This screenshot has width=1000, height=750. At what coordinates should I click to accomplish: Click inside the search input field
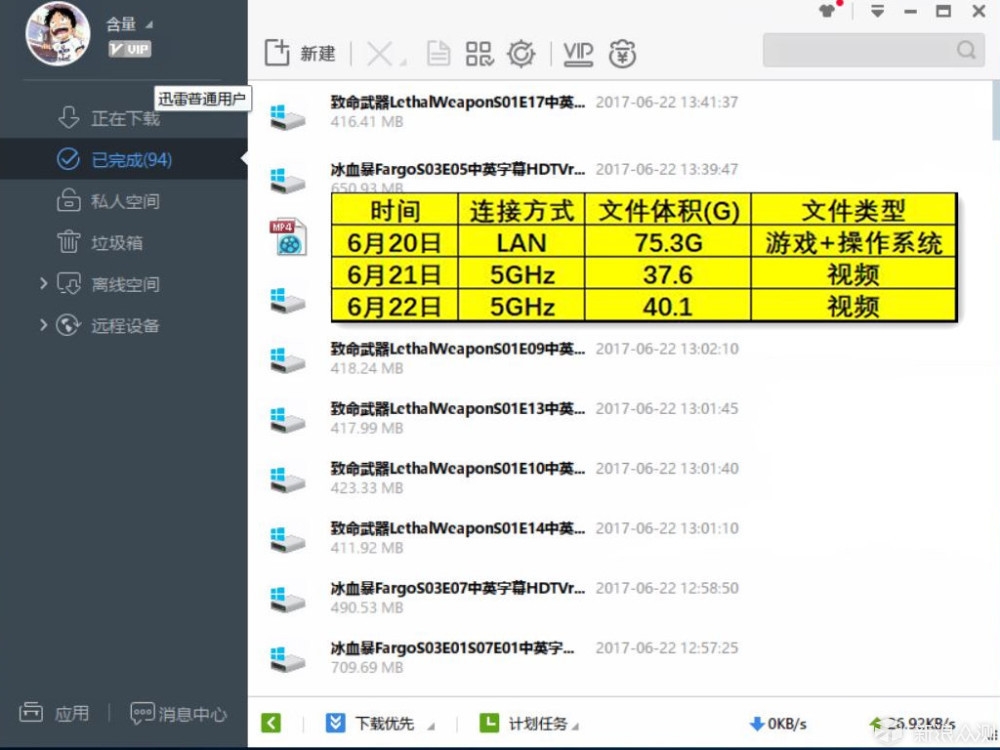point(860,50)
